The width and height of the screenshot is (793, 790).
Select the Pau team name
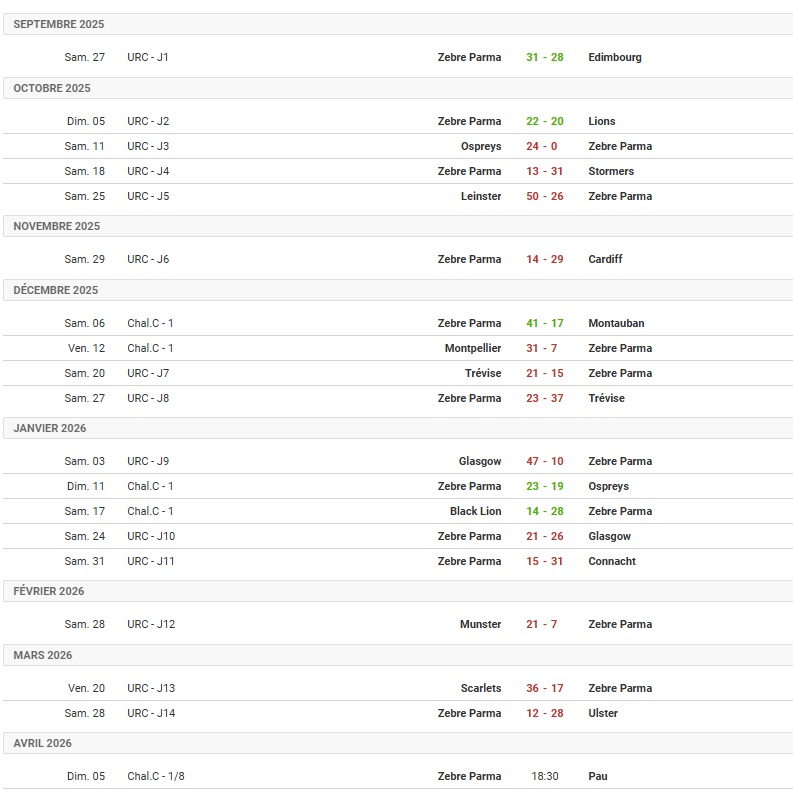point(598,776)
